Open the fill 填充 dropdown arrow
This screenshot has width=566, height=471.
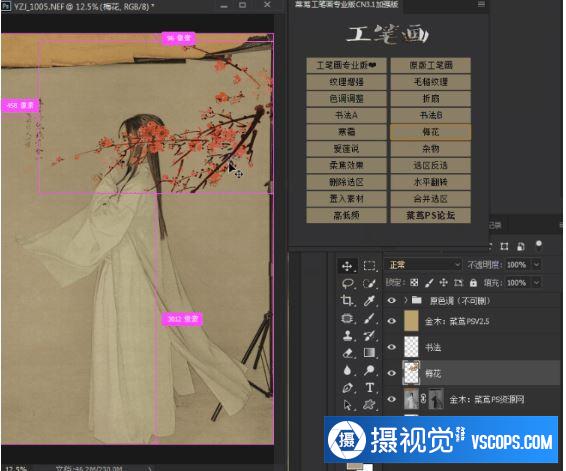tap(537, 283)
